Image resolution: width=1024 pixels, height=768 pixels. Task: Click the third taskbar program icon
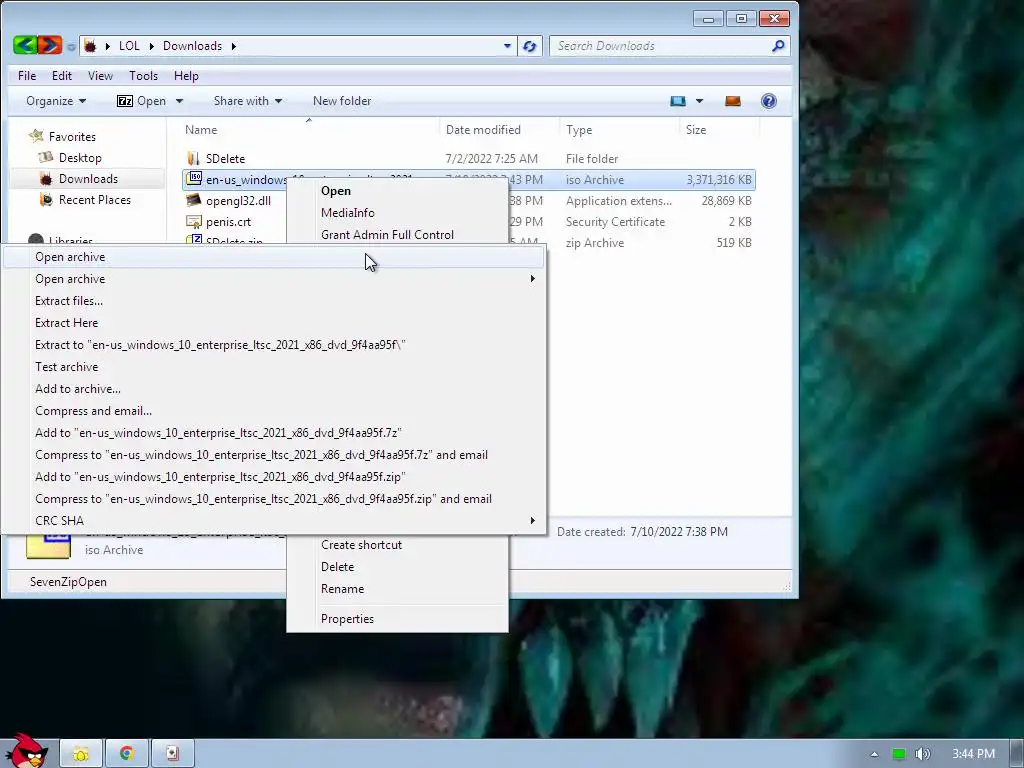172,754
